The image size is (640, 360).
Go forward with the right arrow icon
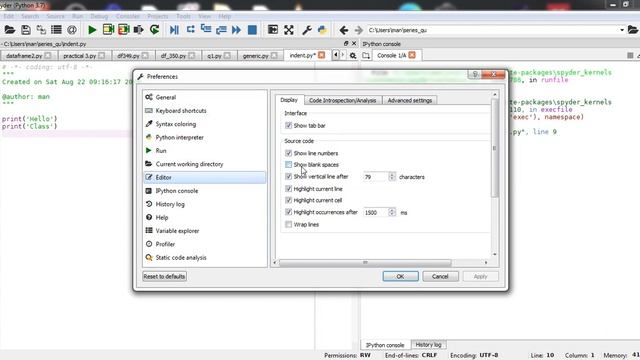coord(359,30)
